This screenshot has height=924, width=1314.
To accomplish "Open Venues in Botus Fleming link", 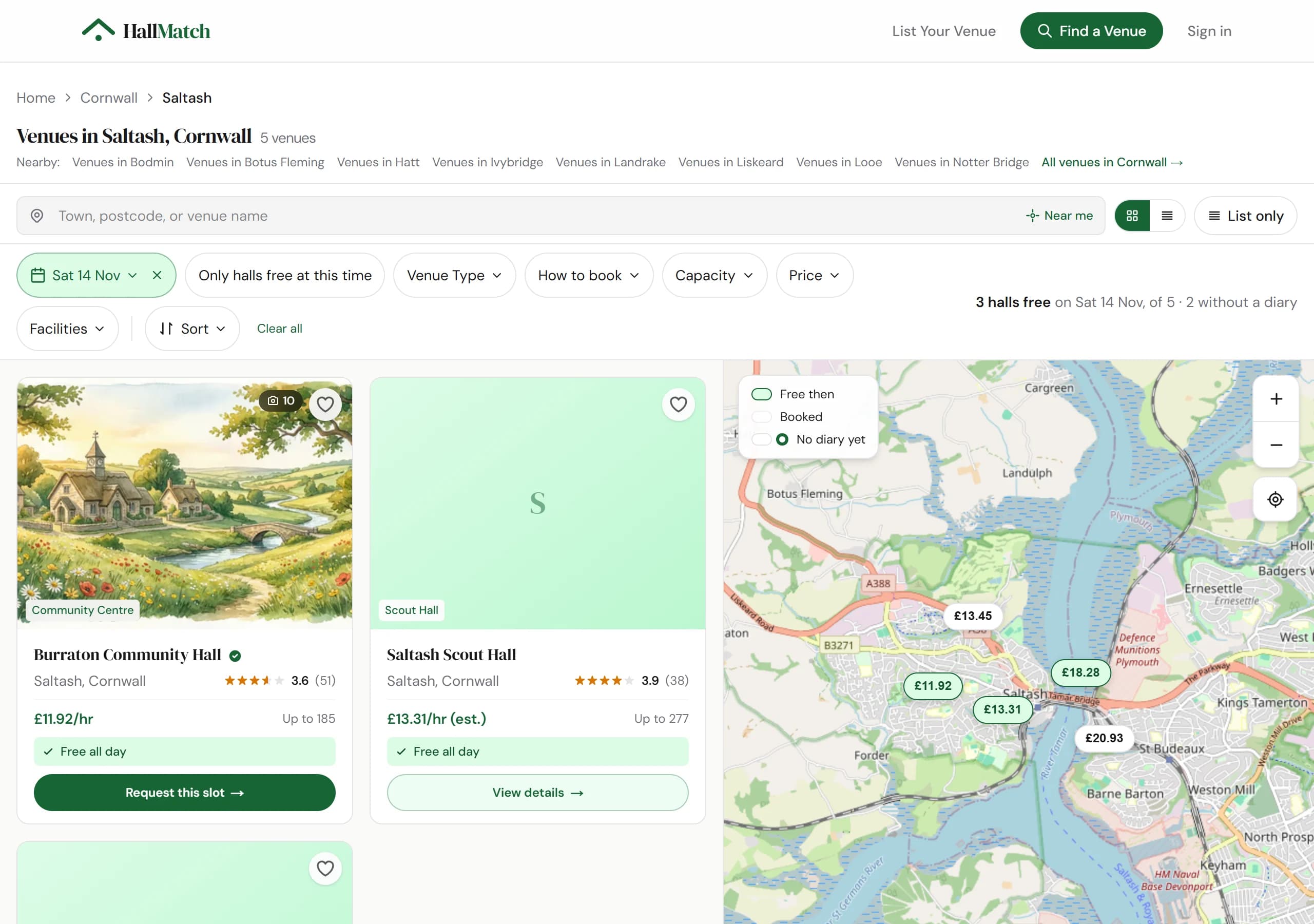I will [255, 162].
